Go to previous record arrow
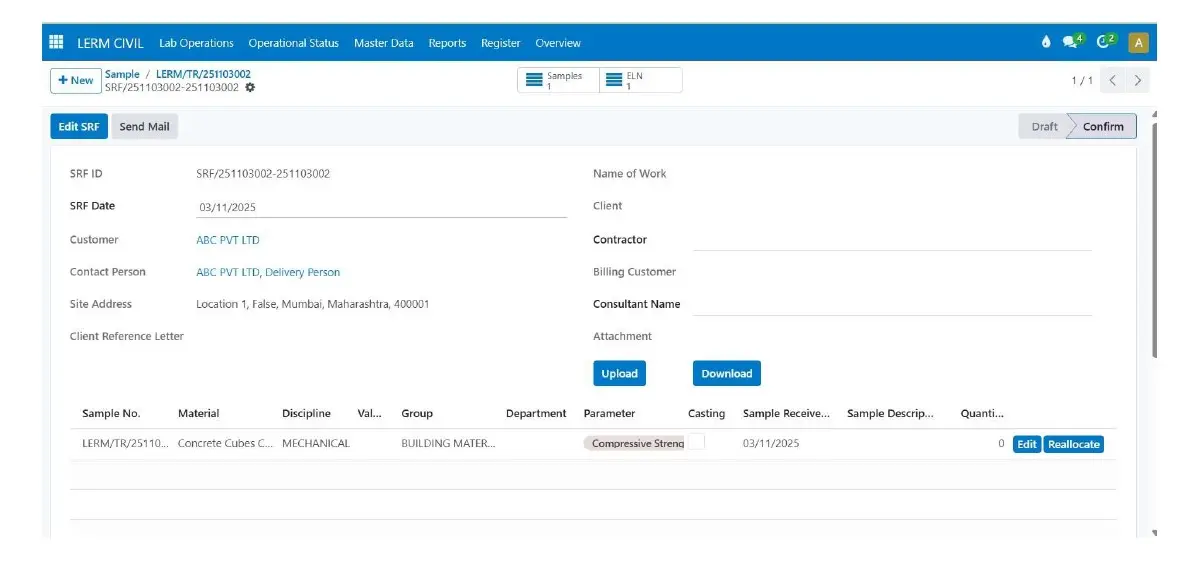 1113,80
